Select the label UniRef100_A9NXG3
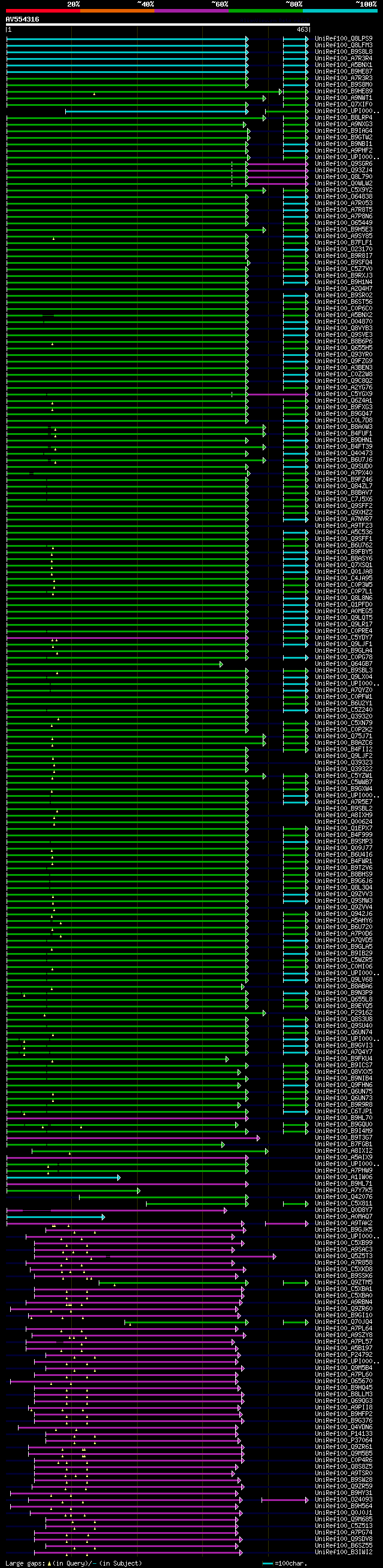Viewport: 383px width, 1568px height. pyautogui.click(x=344, y=124)
